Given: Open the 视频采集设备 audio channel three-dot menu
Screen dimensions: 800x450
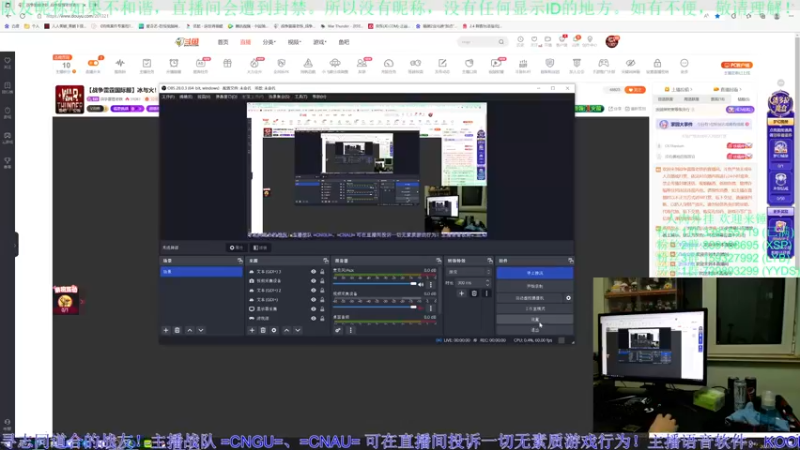Looking at the screenshot, I should point(431,308).
